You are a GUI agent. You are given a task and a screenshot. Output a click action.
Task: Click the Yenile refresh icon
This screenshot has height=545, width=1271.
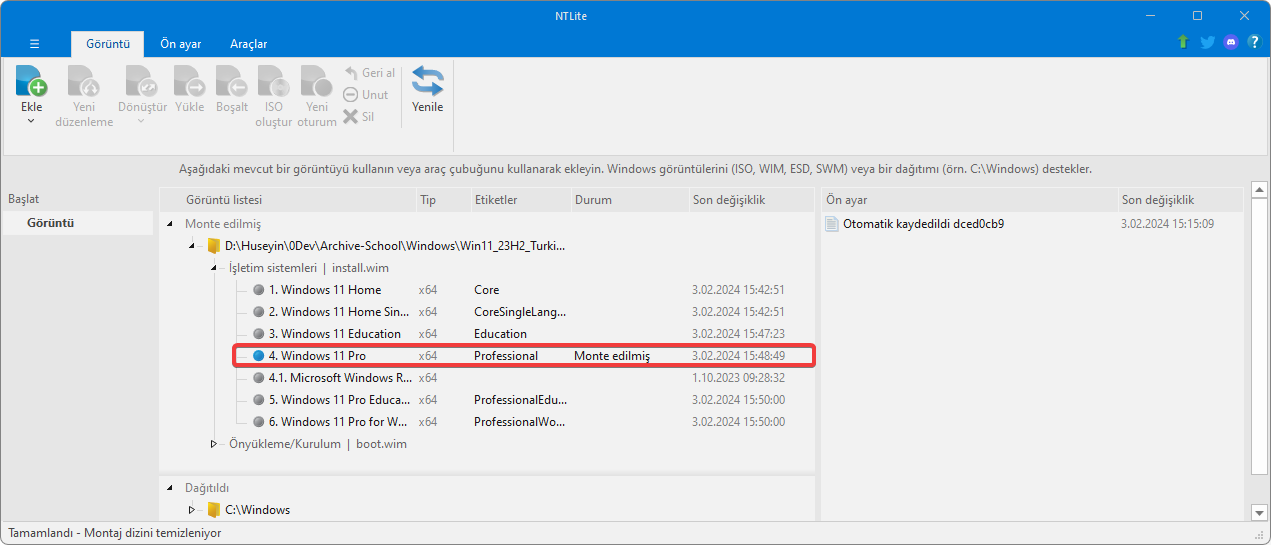(x=428, y=82)
